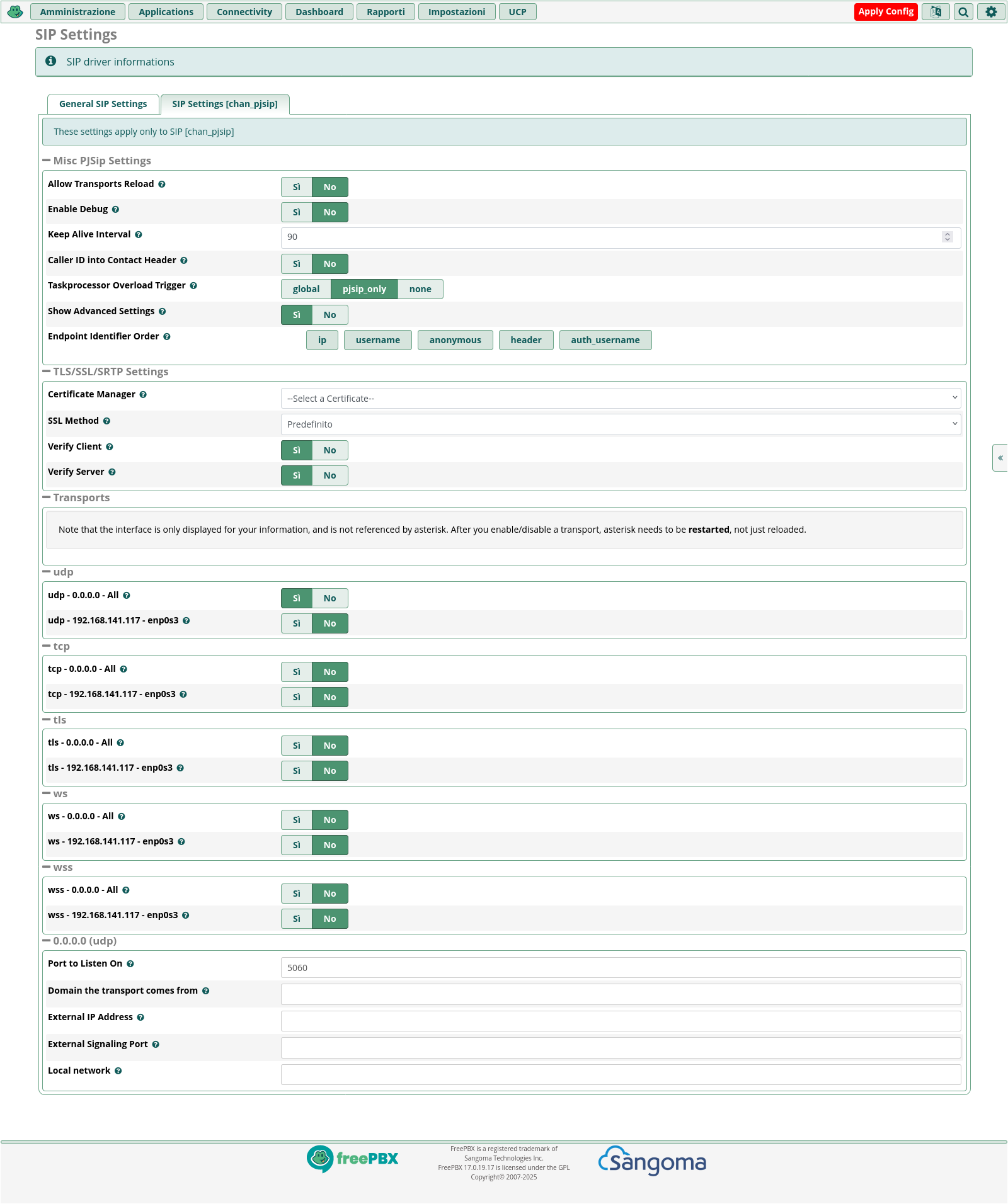
Task: Select none for Taskprocessor Overload Trigger
Action: (x=420, y=289)
